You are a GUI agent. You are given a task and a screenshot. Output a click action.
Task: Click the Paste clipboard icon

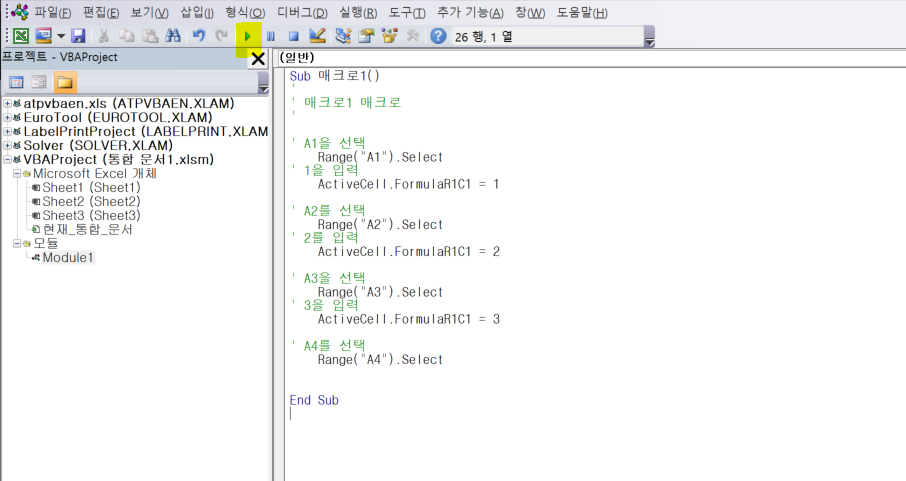[x=150, y=36]
